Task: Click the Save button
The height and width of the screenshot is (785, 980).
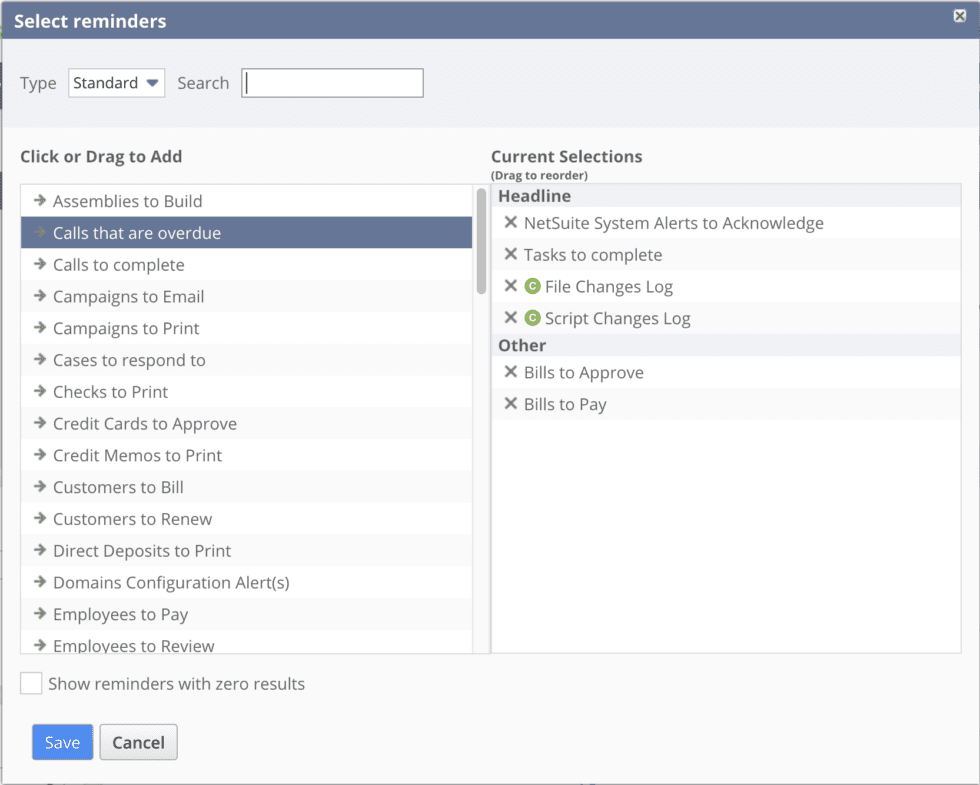Action: [62, 742]
